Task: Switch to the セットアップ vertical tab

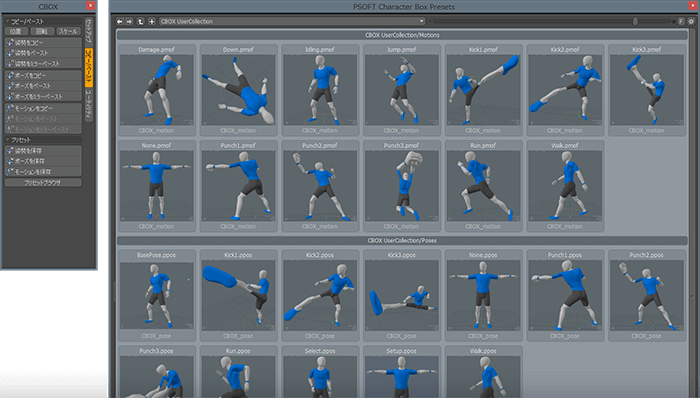Action: point(88,32)
